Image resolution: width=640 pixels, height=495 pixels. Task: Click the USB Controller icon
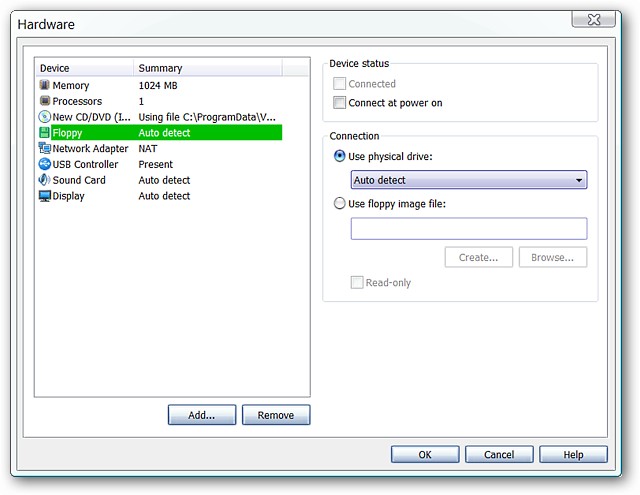(x=44, y=164)
